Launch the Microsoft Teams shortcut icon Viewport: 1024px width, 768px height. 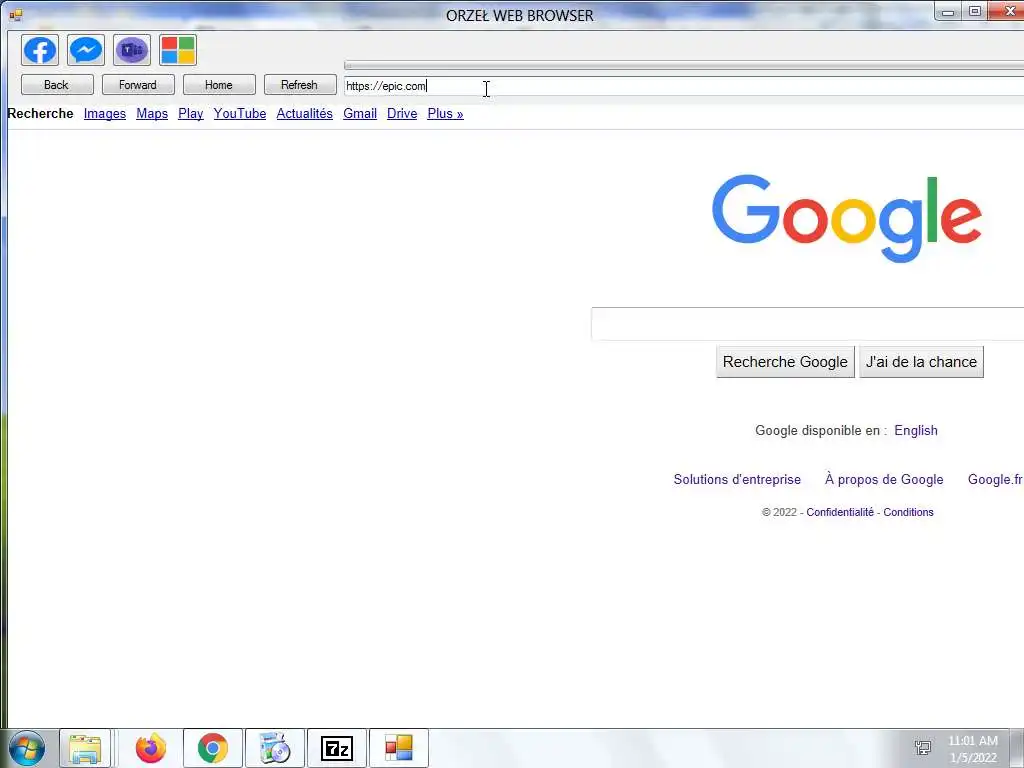point(132,50)
